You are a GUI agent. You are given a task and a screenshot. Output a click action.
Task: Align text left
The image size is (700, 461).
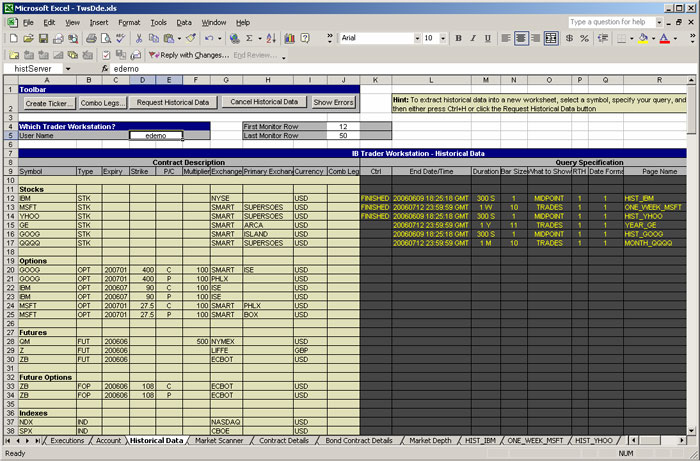point(506,39)
